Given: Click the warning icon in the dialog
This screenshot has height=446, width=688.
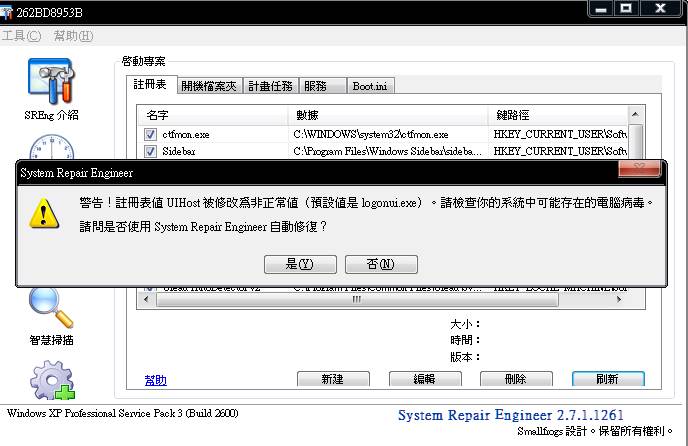Looking at the screenshot, I should [x=44, y=214].
